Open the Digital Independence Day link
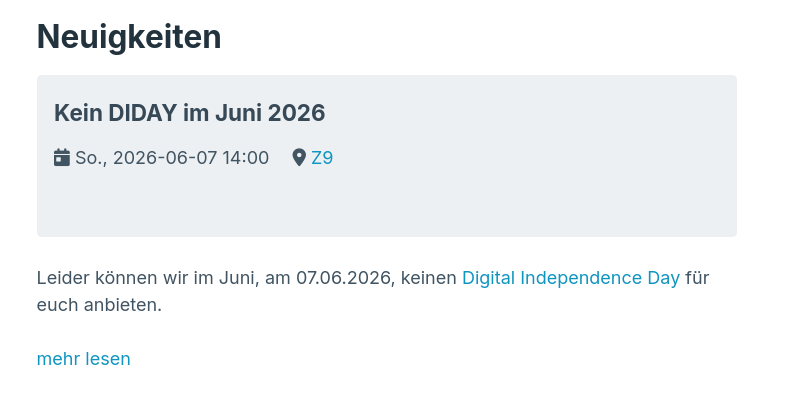The height and width of the screenshot is (404, 788). 571,277
